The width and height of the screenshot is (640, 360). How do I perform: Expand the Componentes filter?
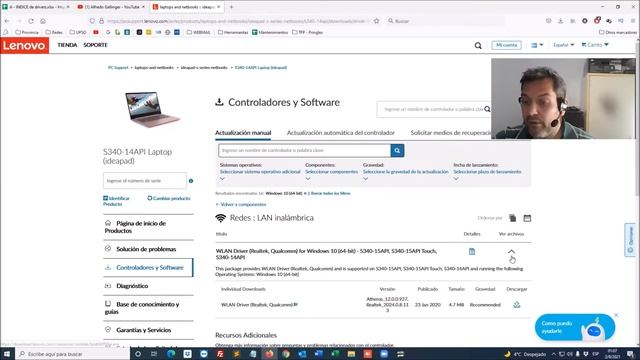tap(331, 172)
